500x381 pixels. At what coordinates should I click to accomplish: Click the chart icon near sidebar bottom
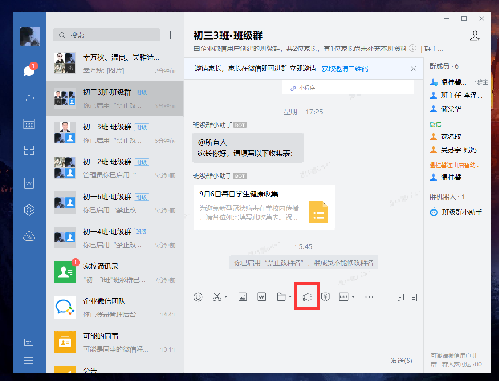tap(28, 342)
